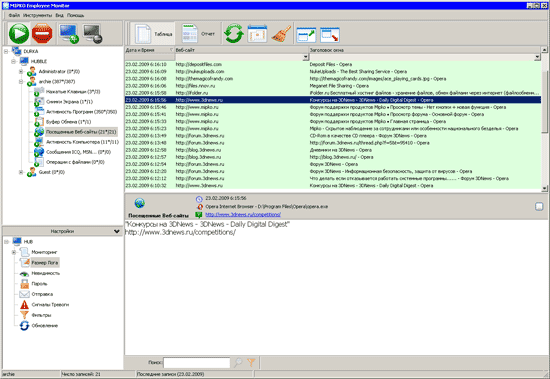Image resolution: width=550 pixels, height=379 pixels.
Task: Open the window title column filter dropdown
Action: 537,57
